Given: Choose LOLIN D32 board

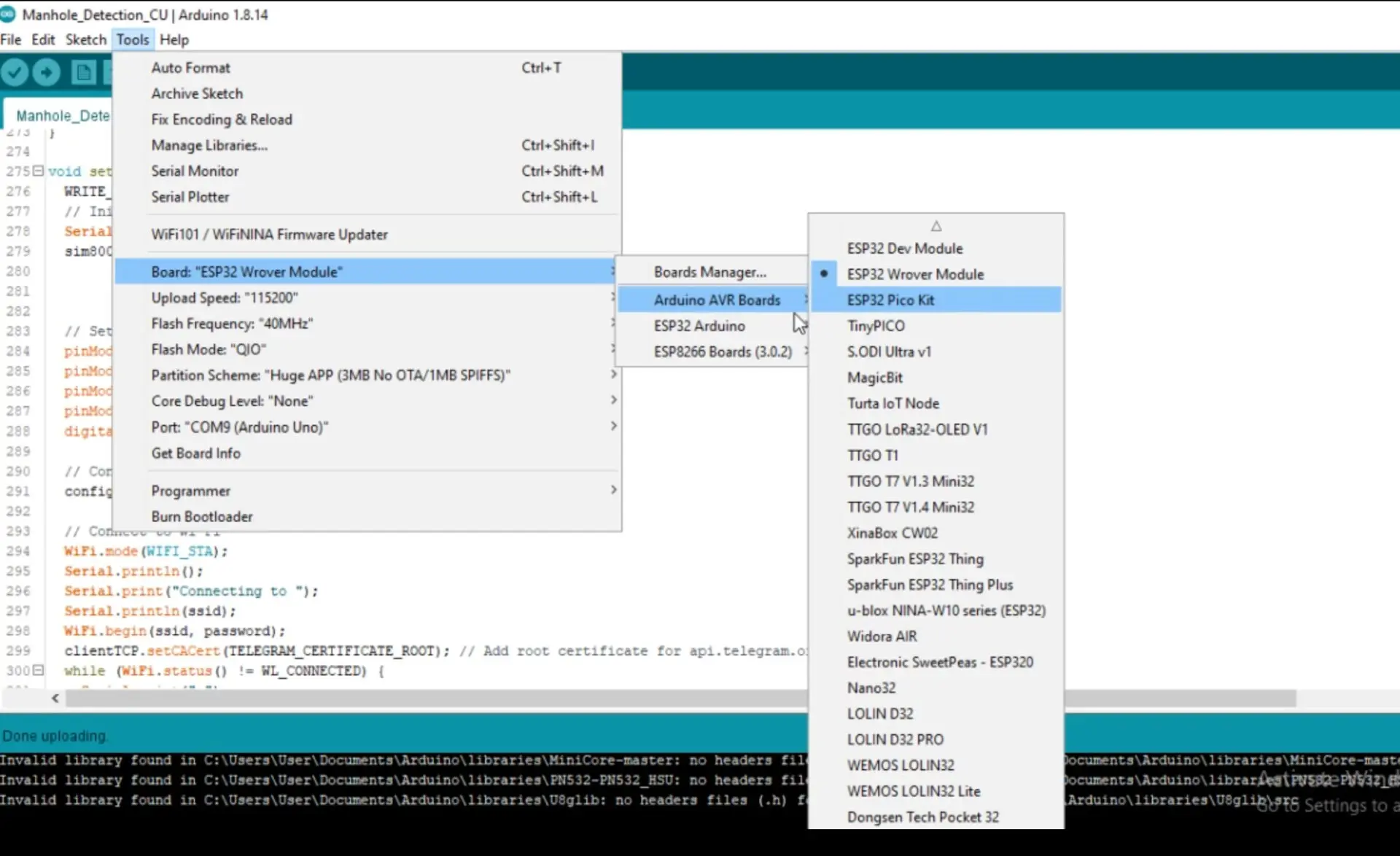Looking at the screenshot, I should click(x=936, y=713).
